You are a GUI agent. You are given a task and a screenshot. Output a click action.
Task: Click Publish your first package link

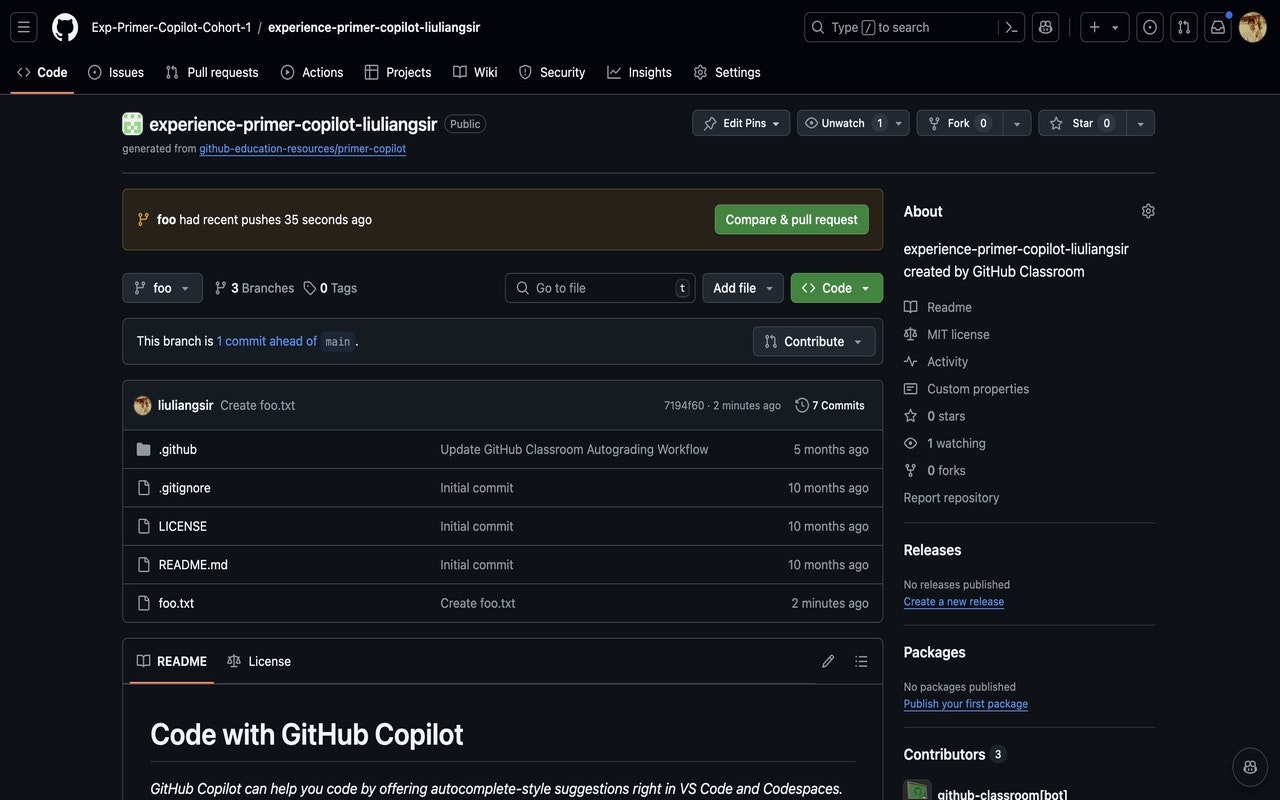[x=966, y=703]
